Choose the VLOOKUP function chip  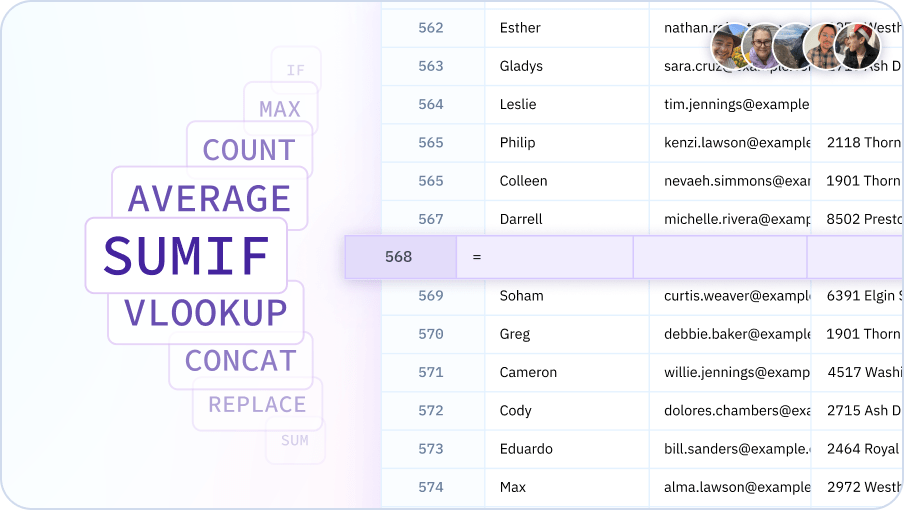click(206, 313)
